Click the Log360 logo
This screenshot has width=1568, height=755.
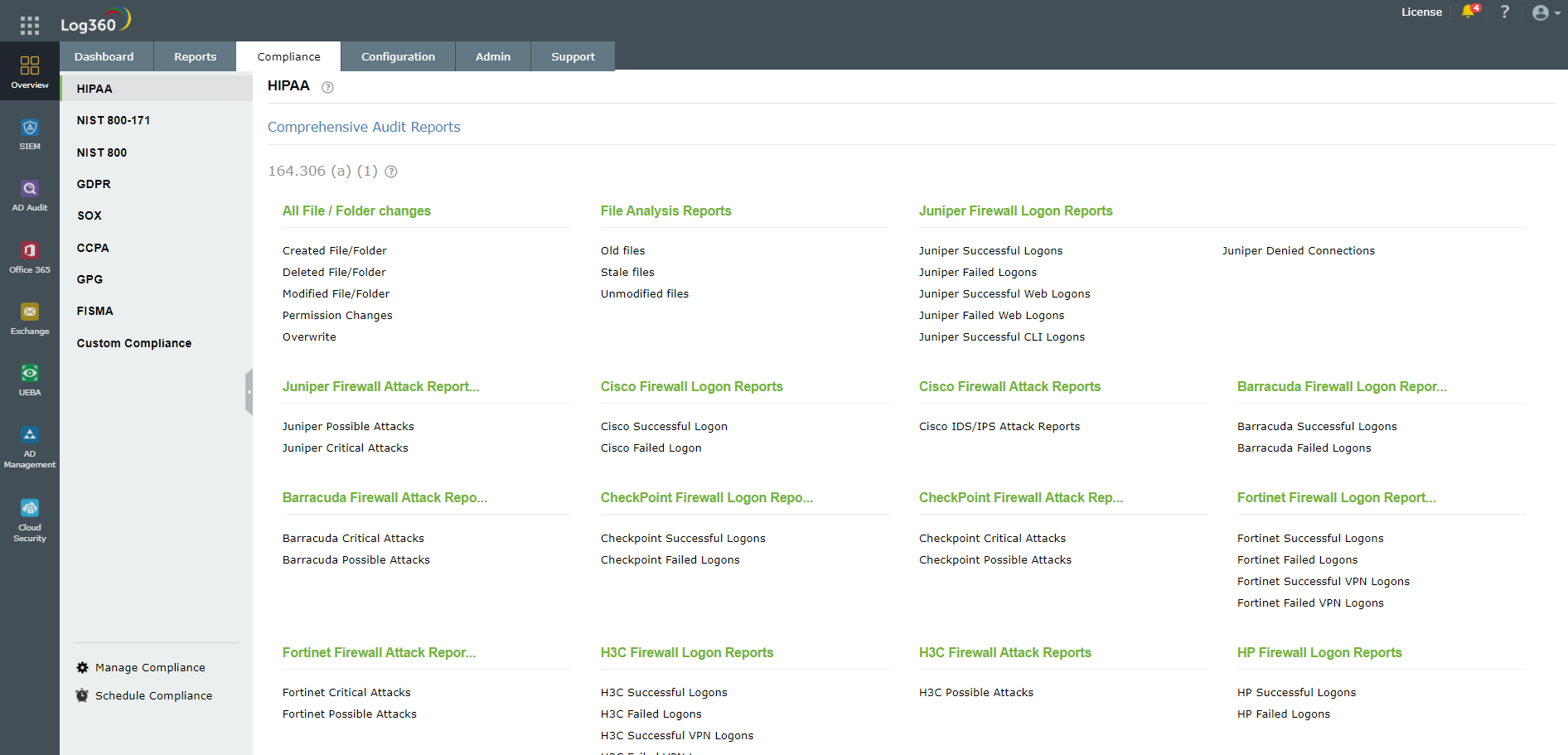pyautogui.click(x=95, y=21)
